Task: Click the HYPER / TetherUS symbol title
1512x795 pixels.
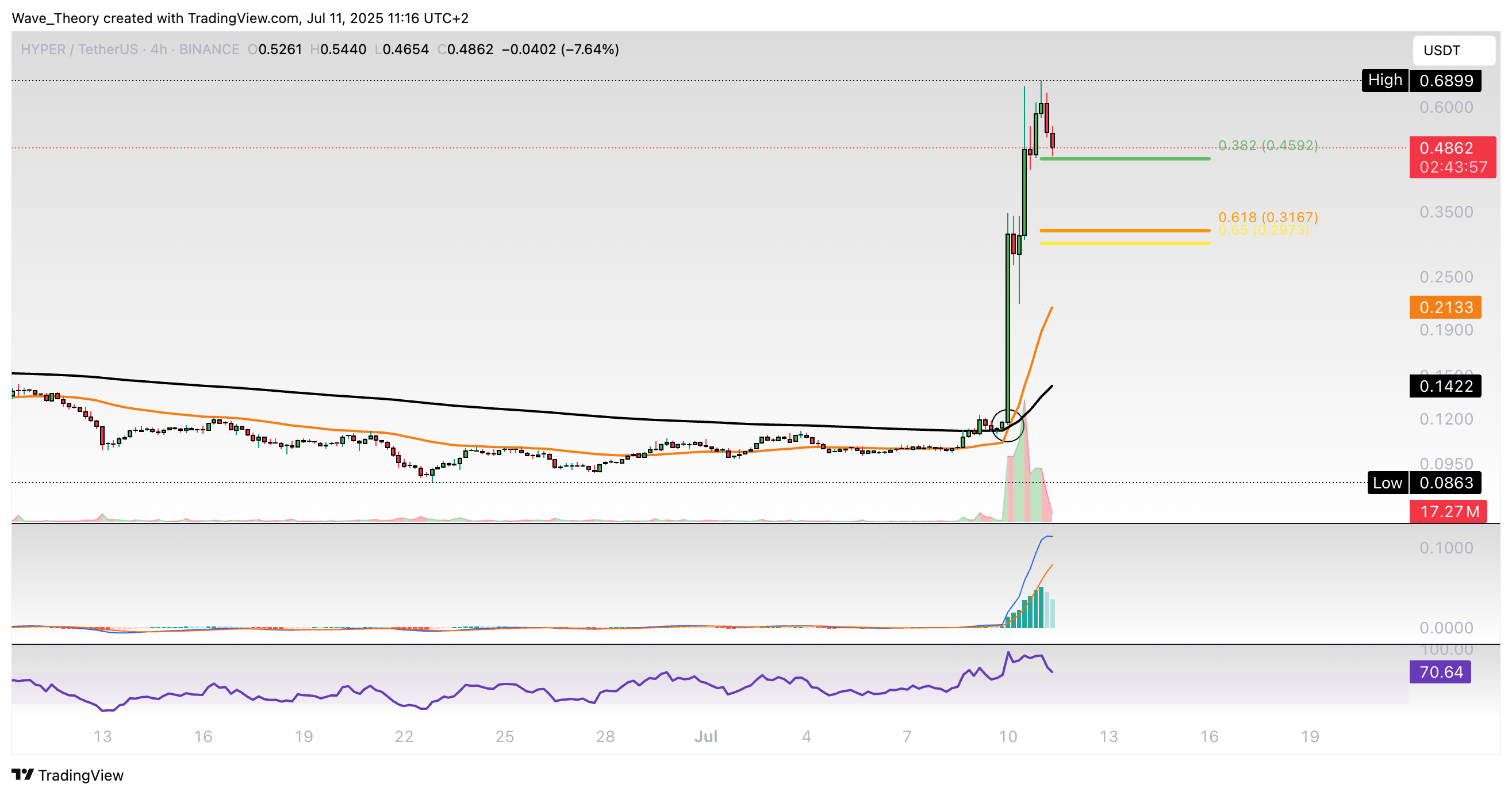Action: pyautogui.click(x=79, y=49)
